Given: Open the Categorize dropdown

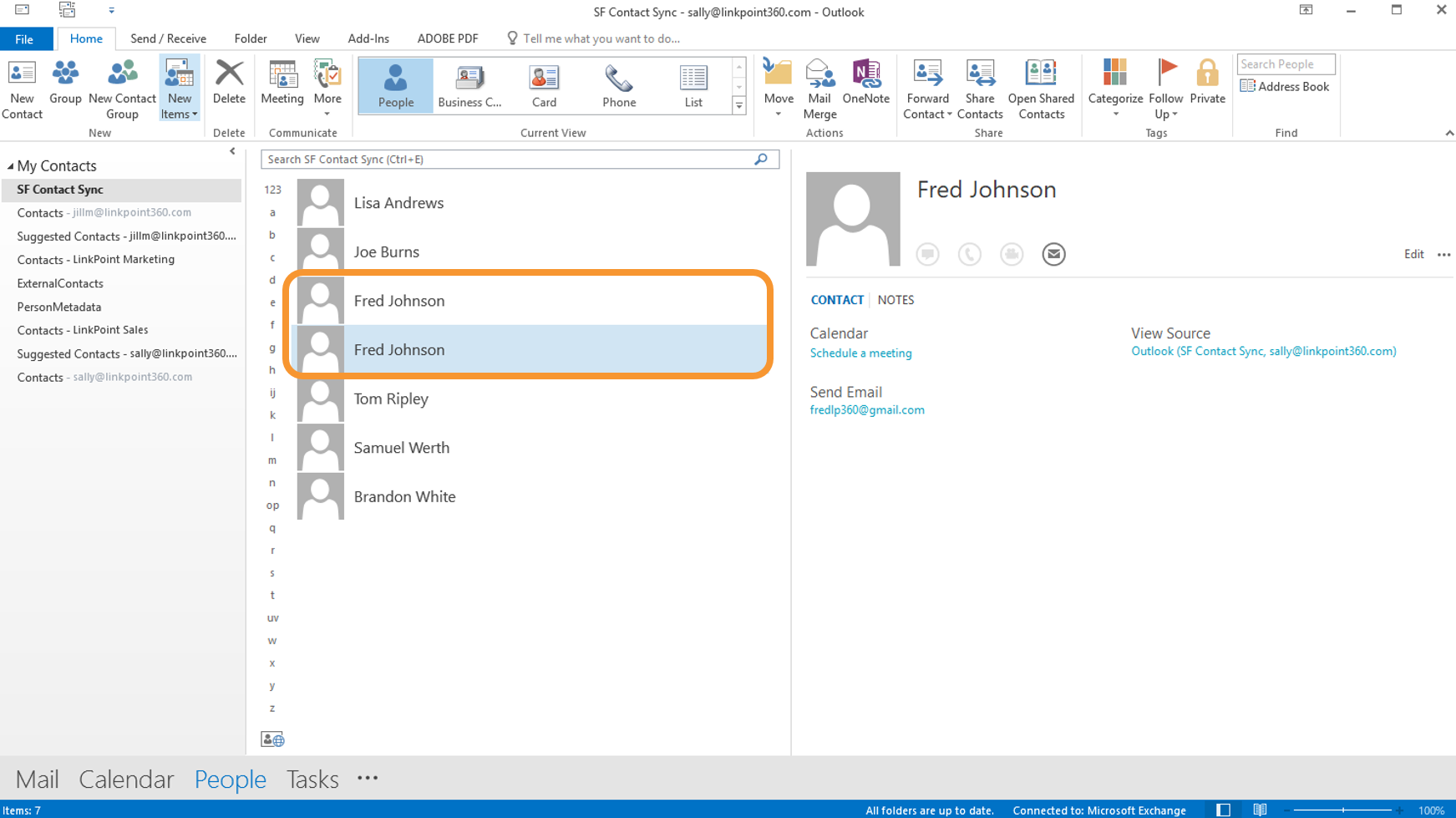Looking at the screenshot, I should [1115, 89].
